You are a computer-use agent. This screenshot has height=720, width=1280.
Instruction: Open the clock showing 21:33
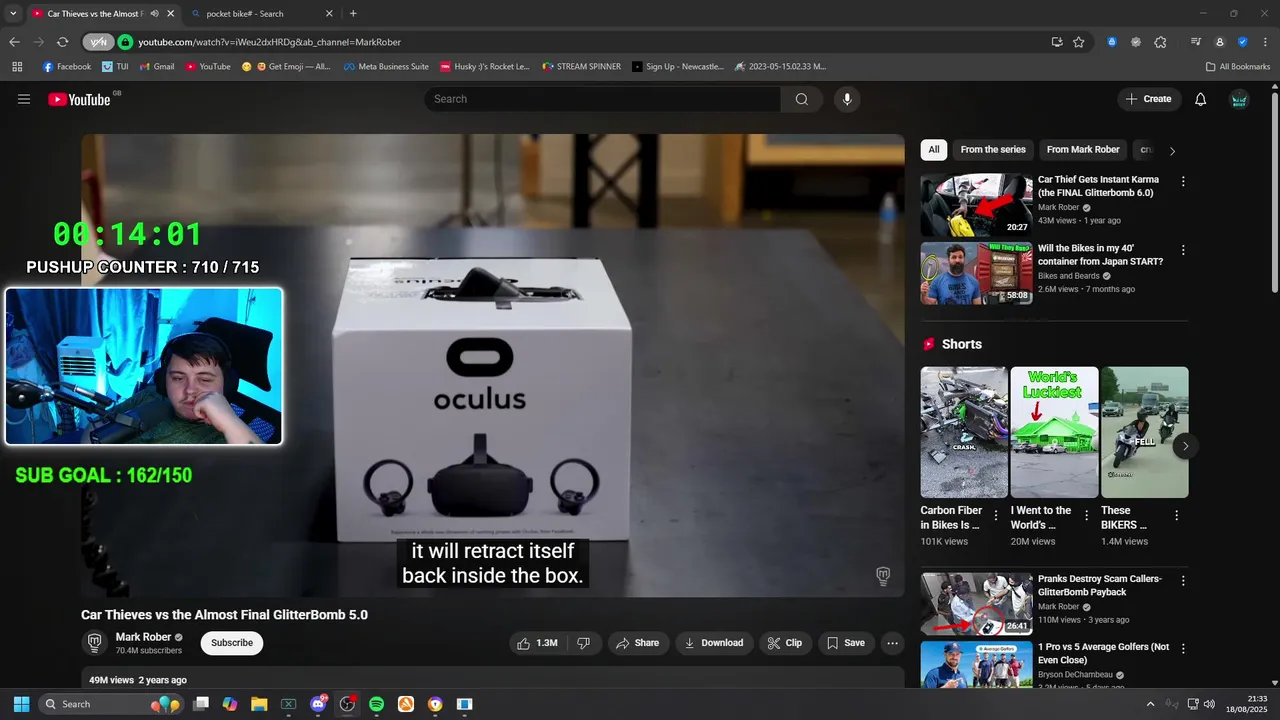coord(1246,704)
